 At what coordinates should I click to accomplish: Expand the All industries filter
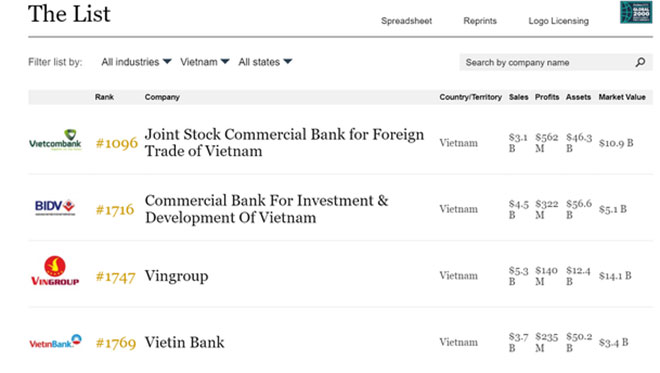[x=136, y=62]
